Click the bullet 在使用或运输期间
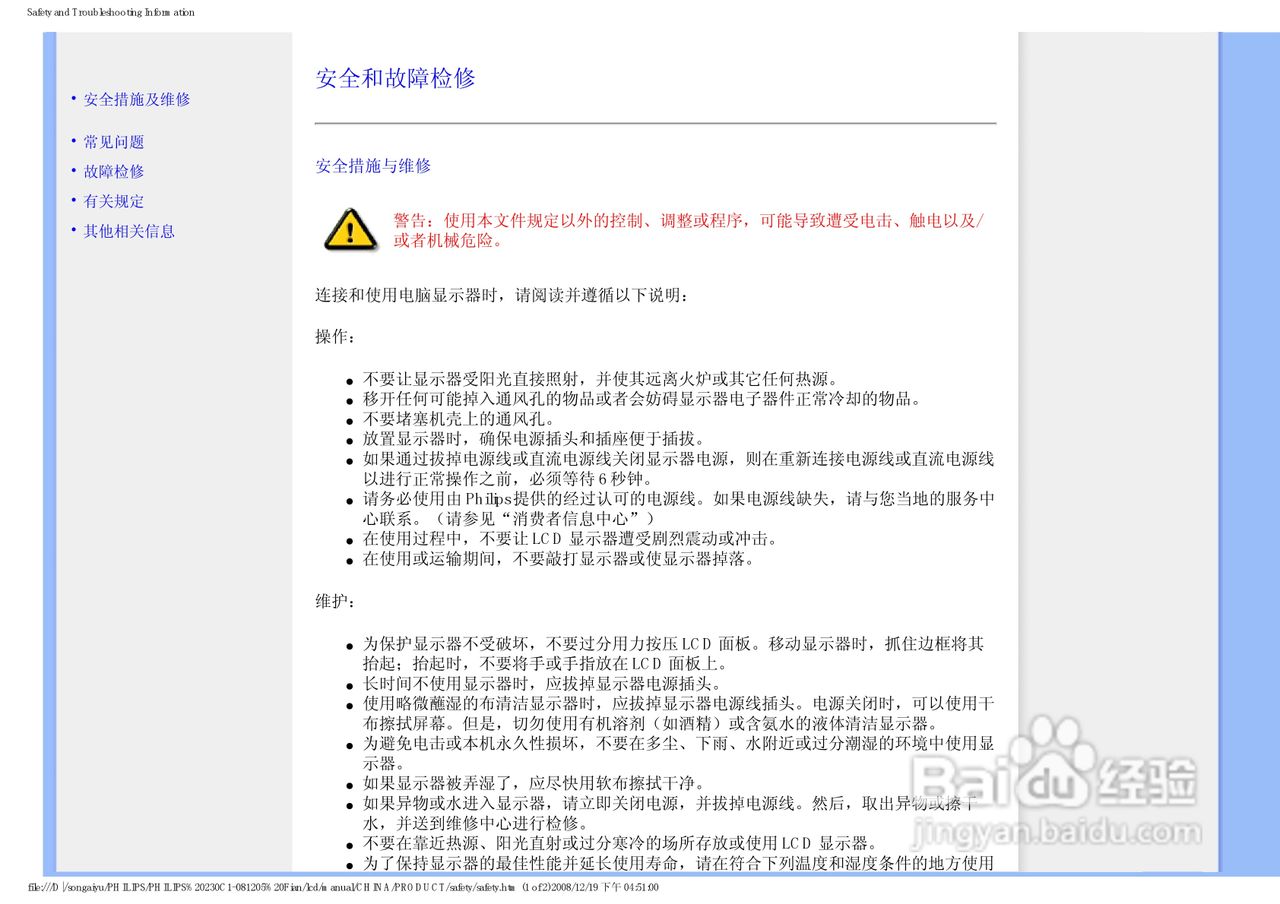1280x904 pixels. coord(558,558)
